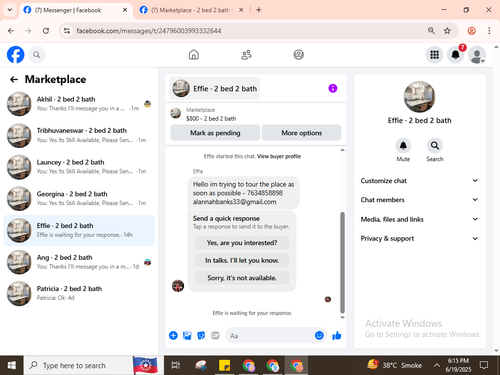This screenshot has width=500, height=375.
Task: Open a new browser tab
Action: coord(259,10)
